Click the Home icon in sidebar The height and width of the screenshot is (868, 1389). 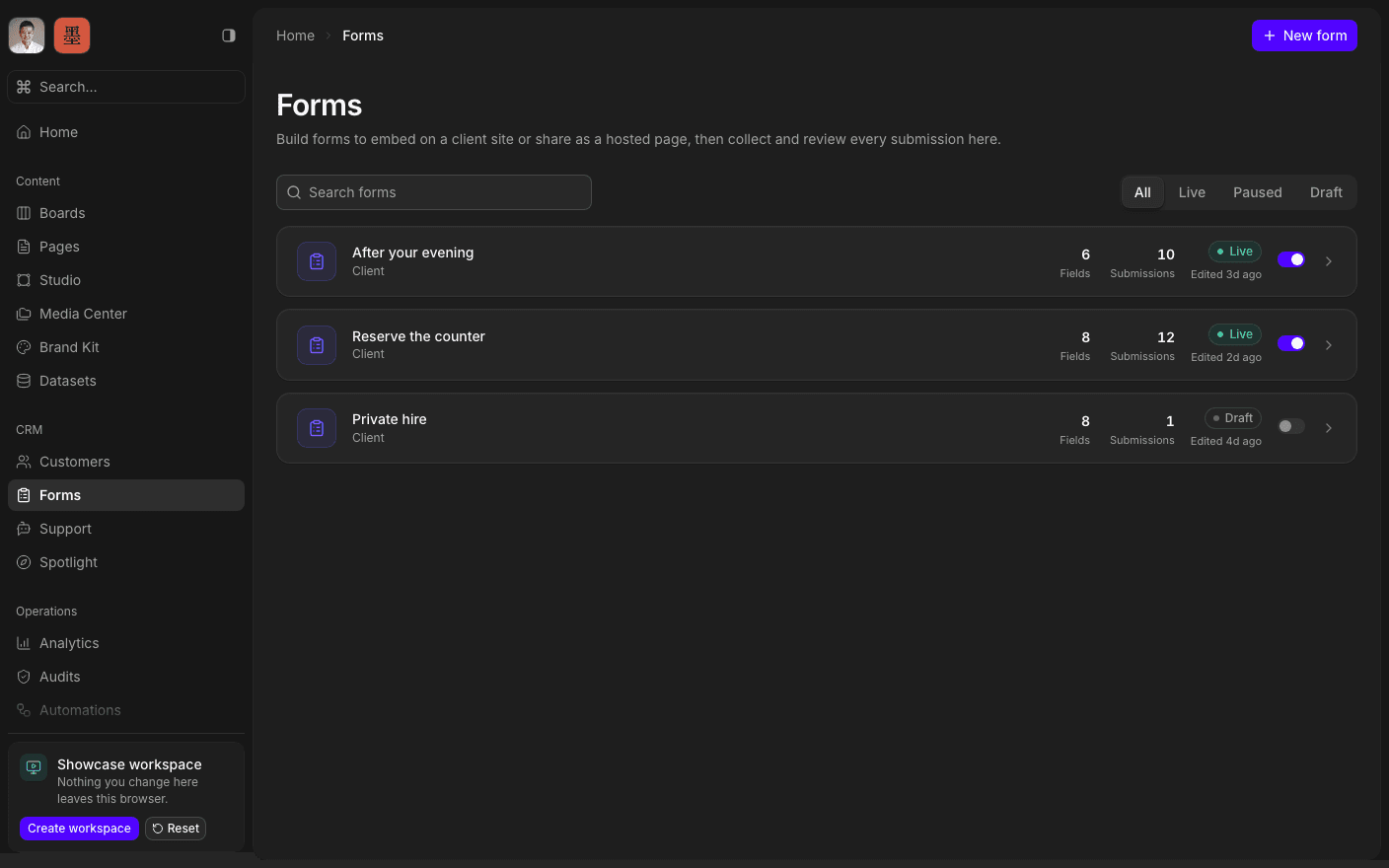click(24, 132)
